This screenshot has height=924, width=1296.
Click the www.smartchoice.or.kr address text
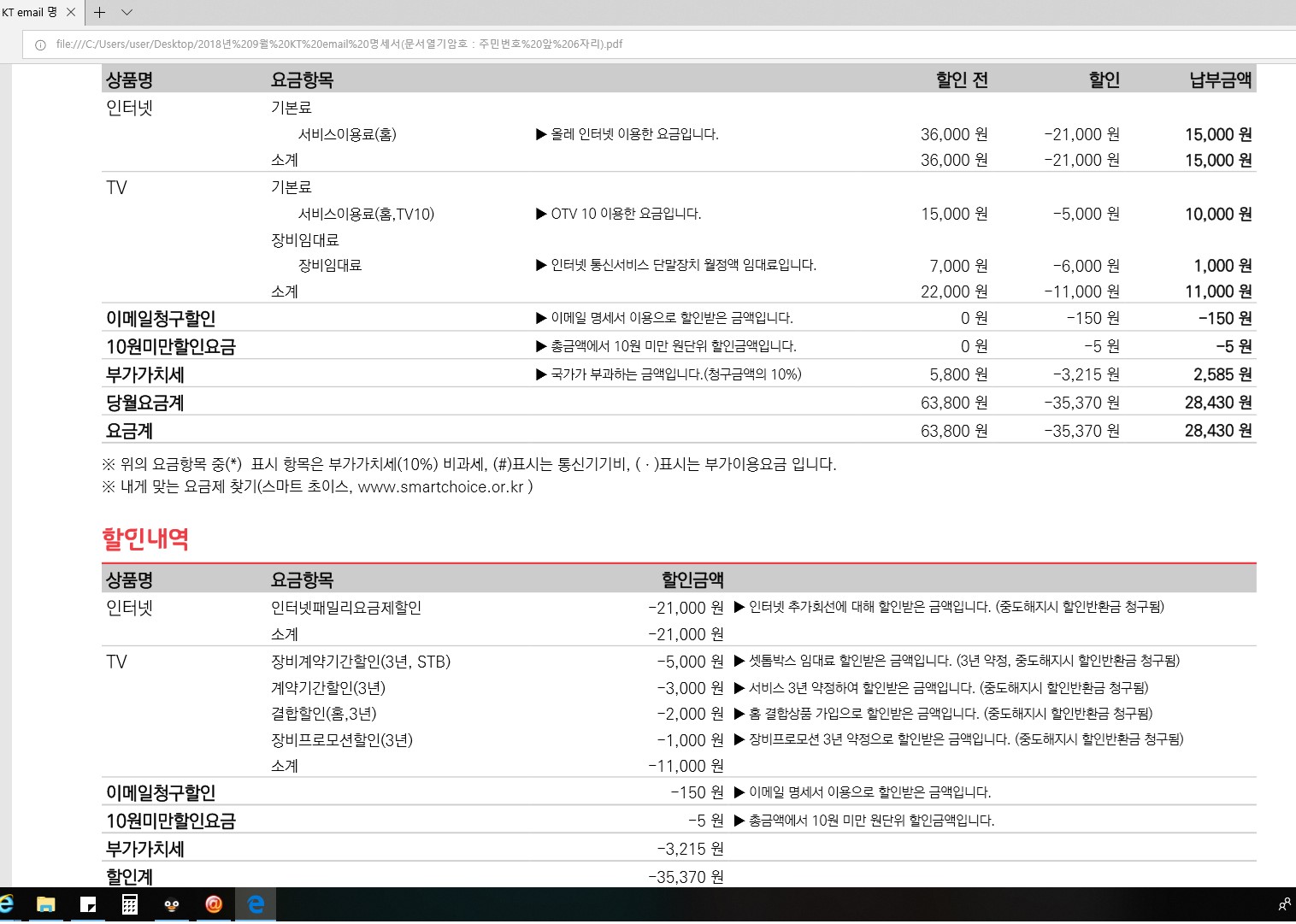click(x=440, y=487)
